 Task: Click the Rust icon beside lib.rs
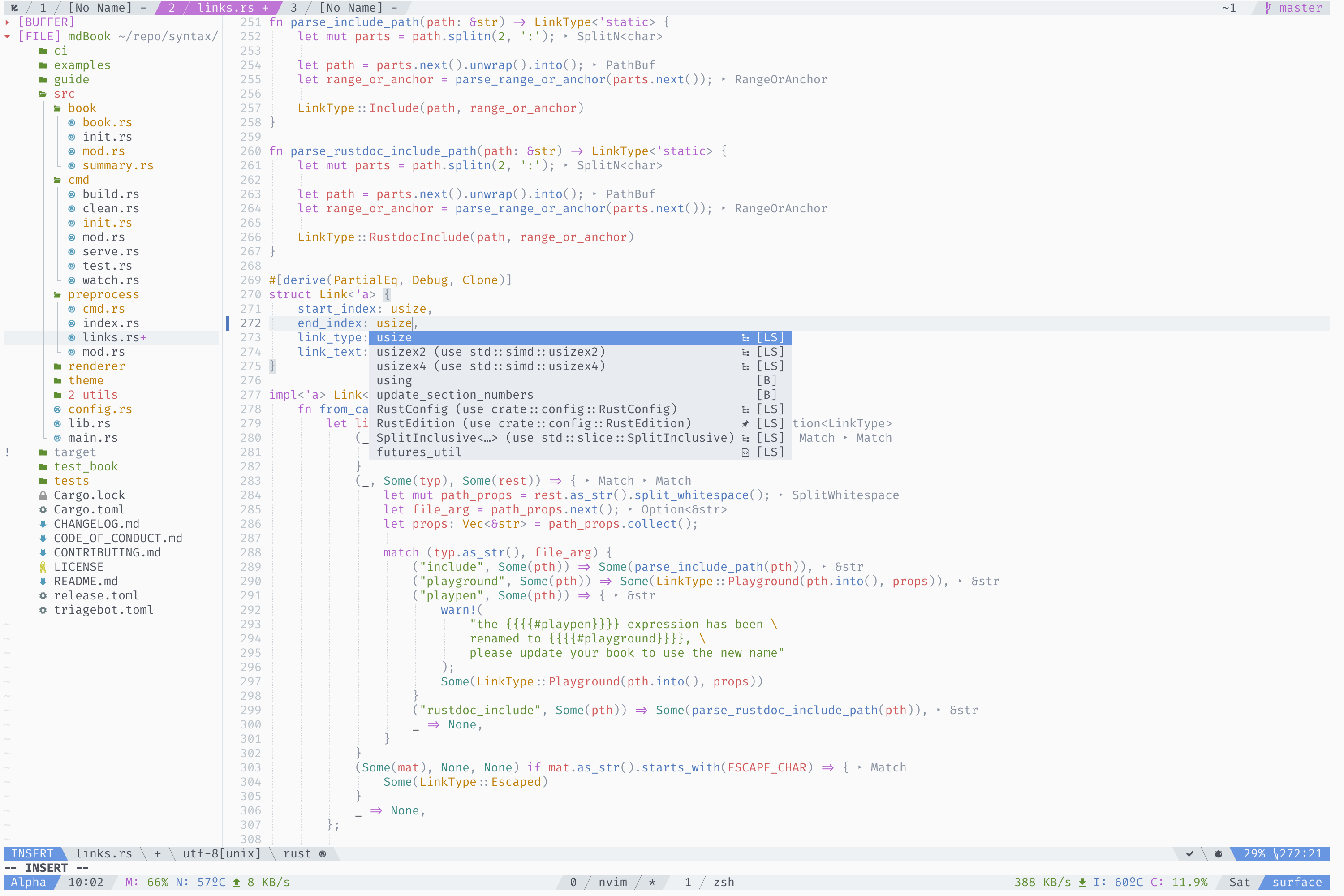(x=57, y=423)
